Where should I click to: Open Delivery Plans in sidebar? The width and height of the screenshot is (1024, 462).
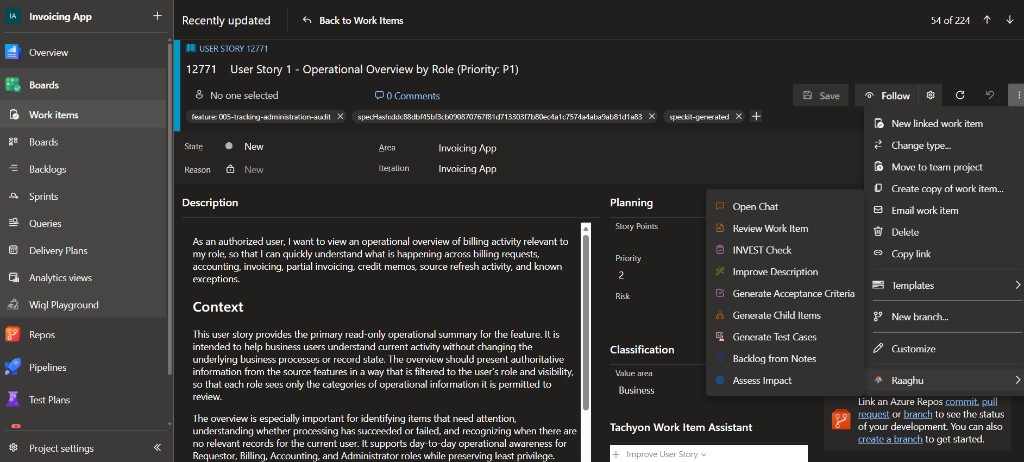point(57,250)
